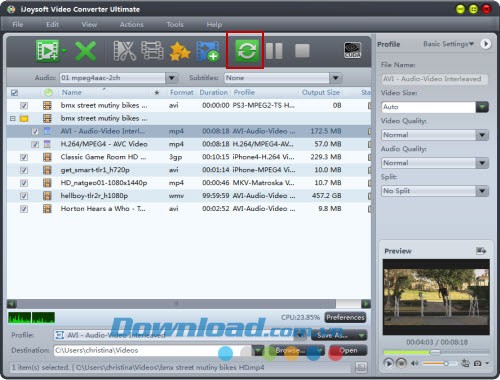Collapse the bmx street mutiny bikes group

(x=13, y=118)
